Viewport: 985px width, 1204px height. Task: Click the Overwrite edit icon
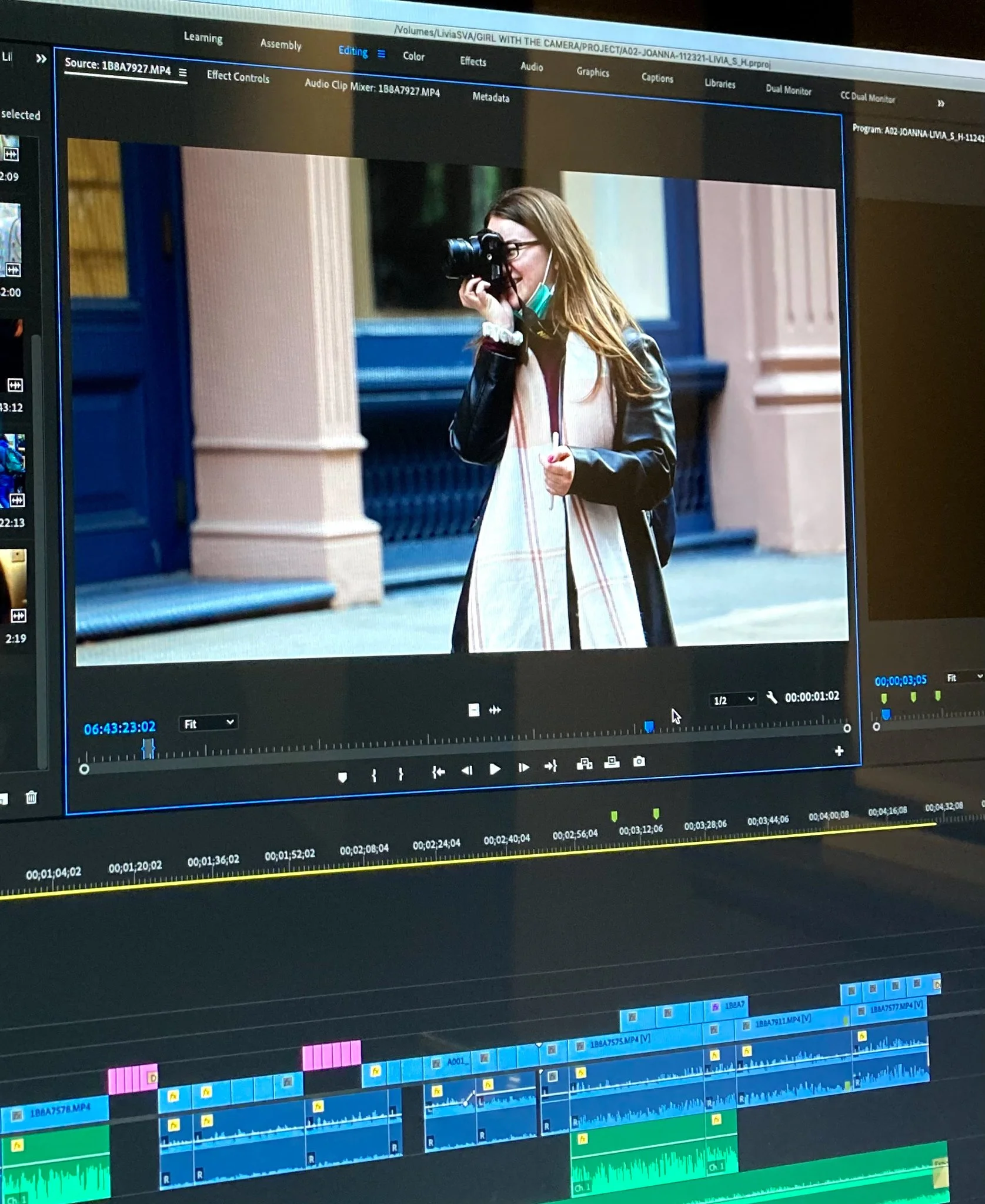click(x=612, y=762)
